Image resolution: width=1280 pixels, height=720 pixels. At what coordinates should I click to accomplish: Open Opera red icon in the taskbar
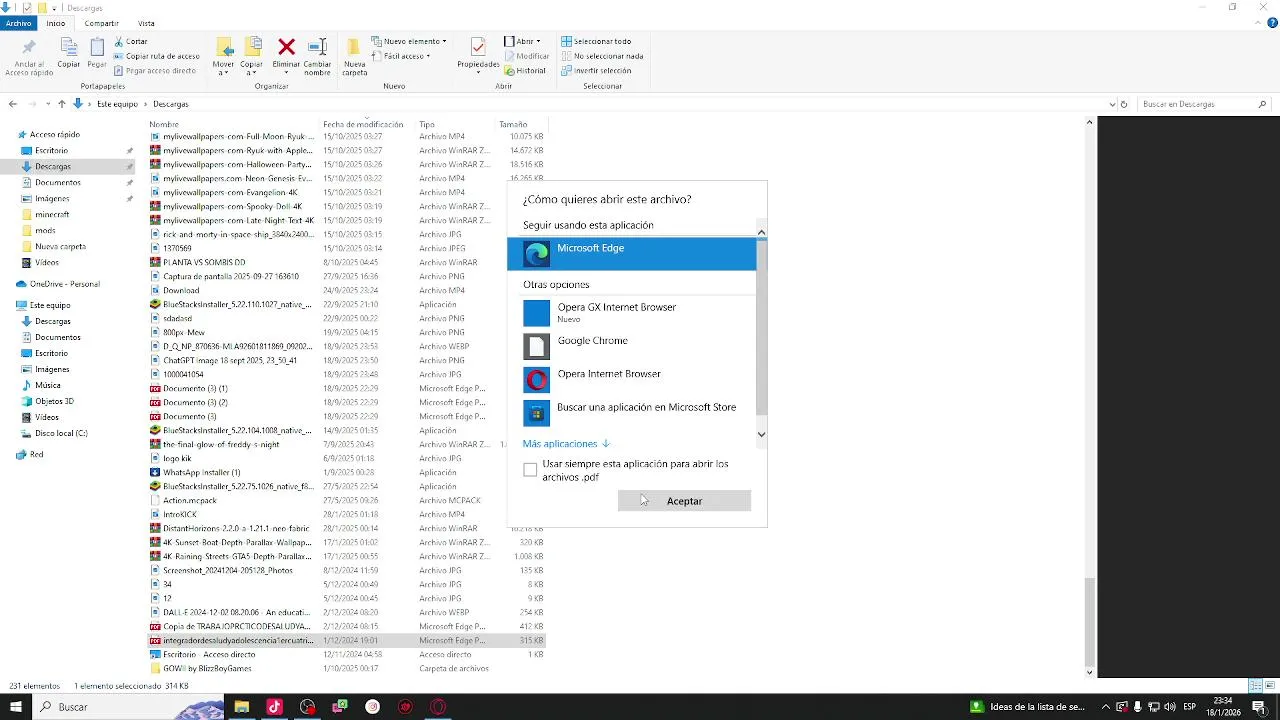point(438,706)
